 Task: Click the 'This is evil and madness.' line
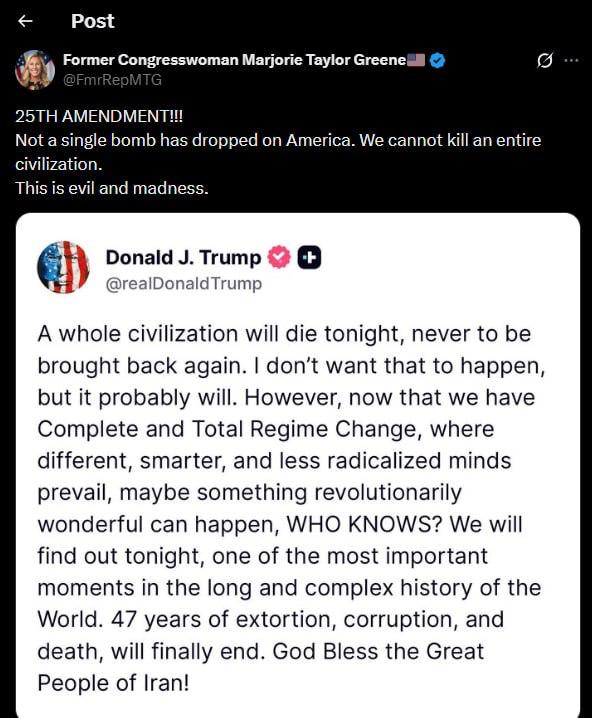point(112,188)
